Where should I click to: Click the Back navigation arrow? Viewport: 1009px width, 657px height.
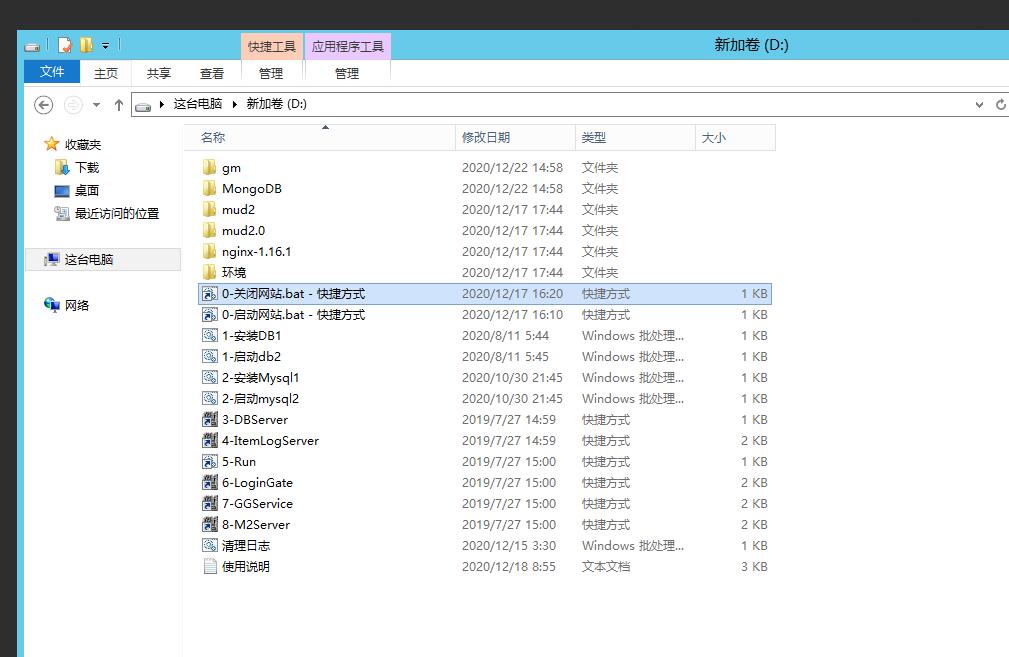[43, 105]
